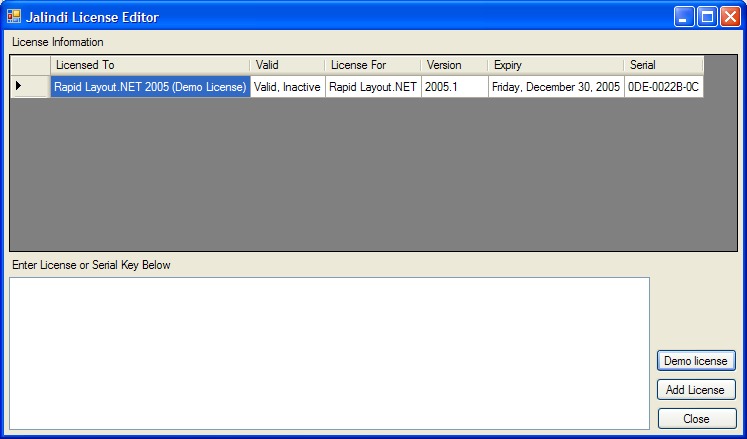Select the 'Rapid Layout.NET 2005 (Demo License)' cell

coord(150,87)
